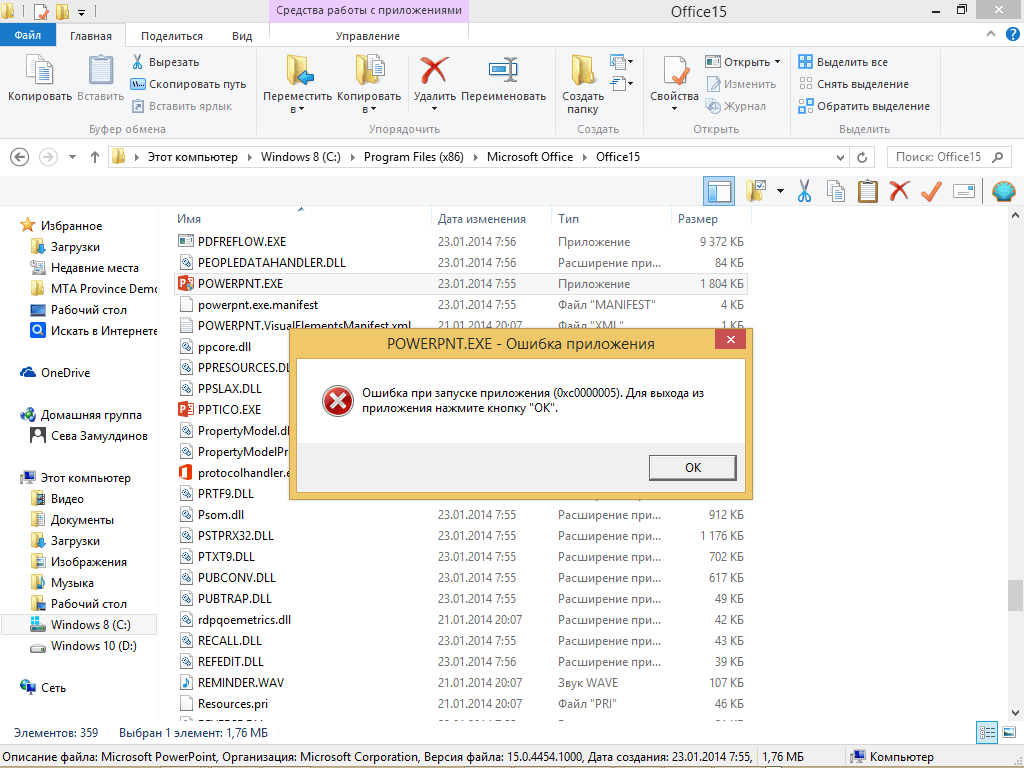Image resolution: width=1024 pixels, height=768 pixels.
Task: Open the folder options dropdown in the lower toolbar
Action: (780, 191)
